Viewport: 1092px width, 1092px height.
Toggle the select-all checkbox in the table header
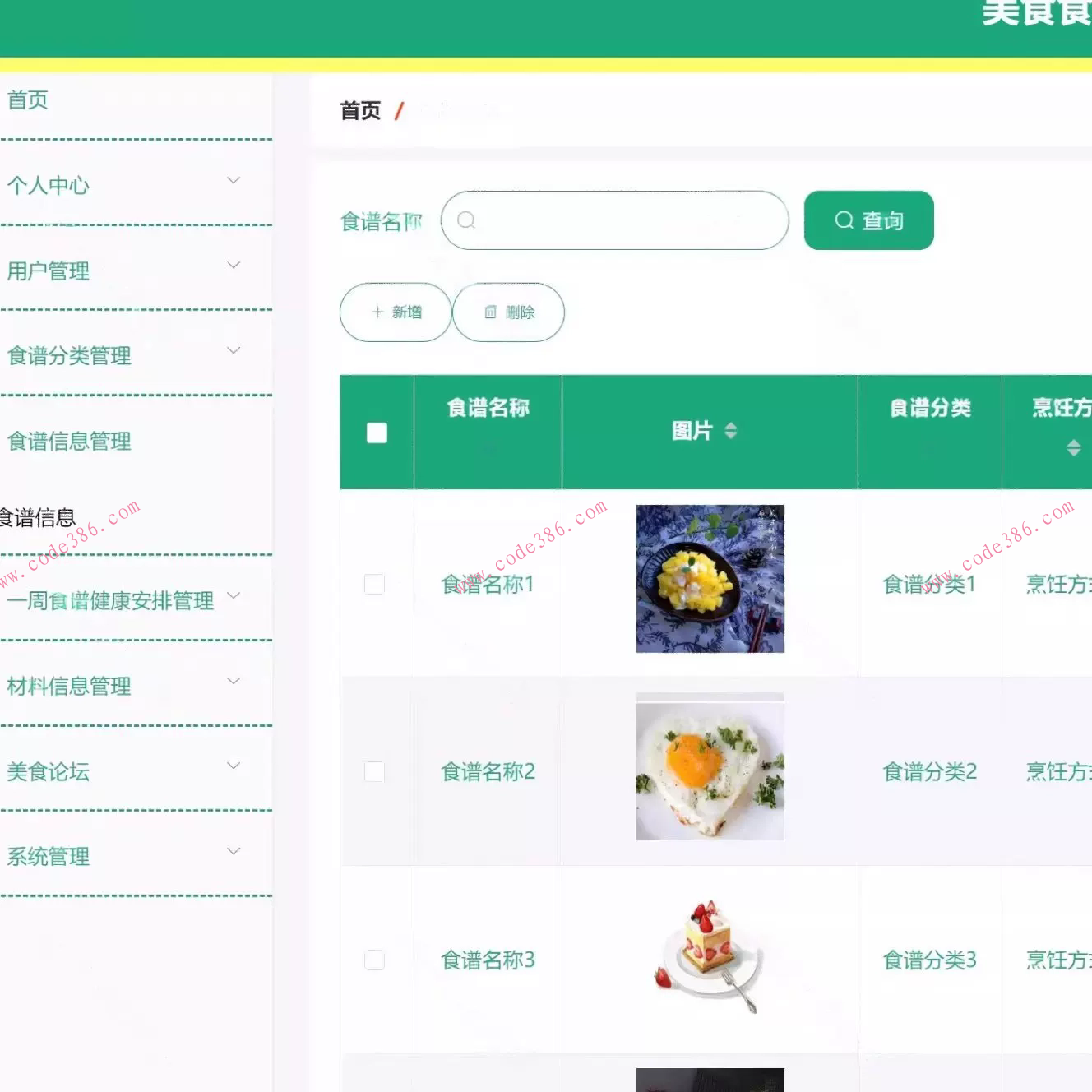tap(377, 431)
